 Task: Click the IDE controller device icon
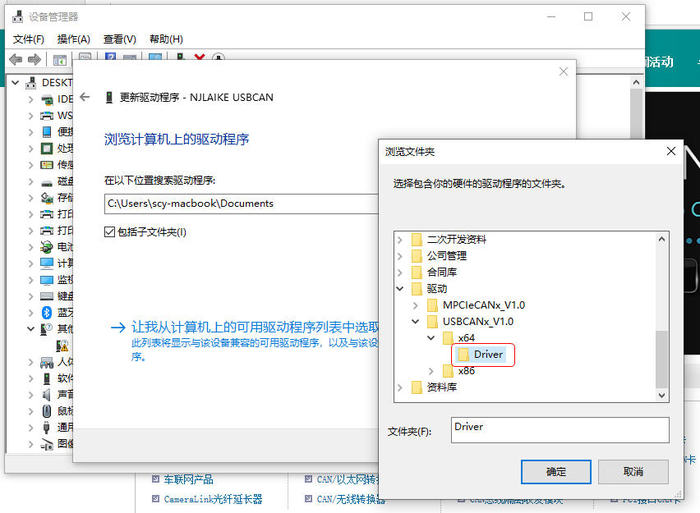tap(47, 100)
